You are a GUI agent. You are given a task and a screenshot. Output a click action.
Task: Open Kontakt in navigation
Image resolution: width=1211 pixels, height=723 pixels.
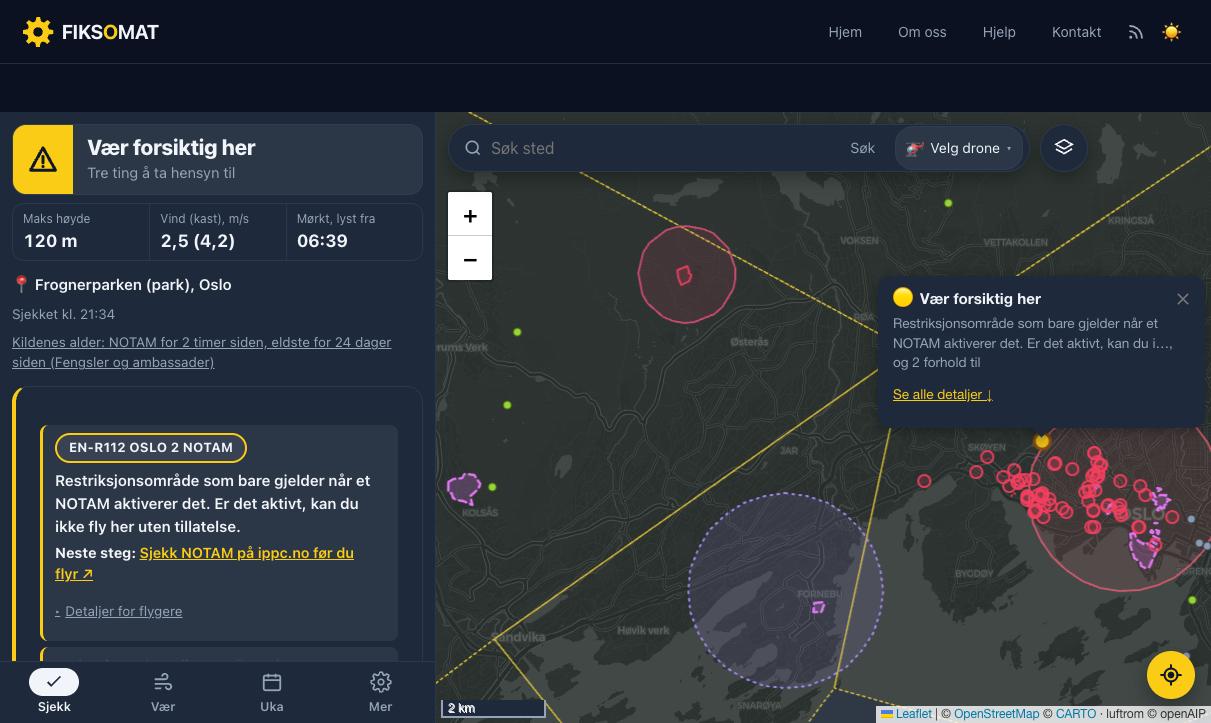1076,32
